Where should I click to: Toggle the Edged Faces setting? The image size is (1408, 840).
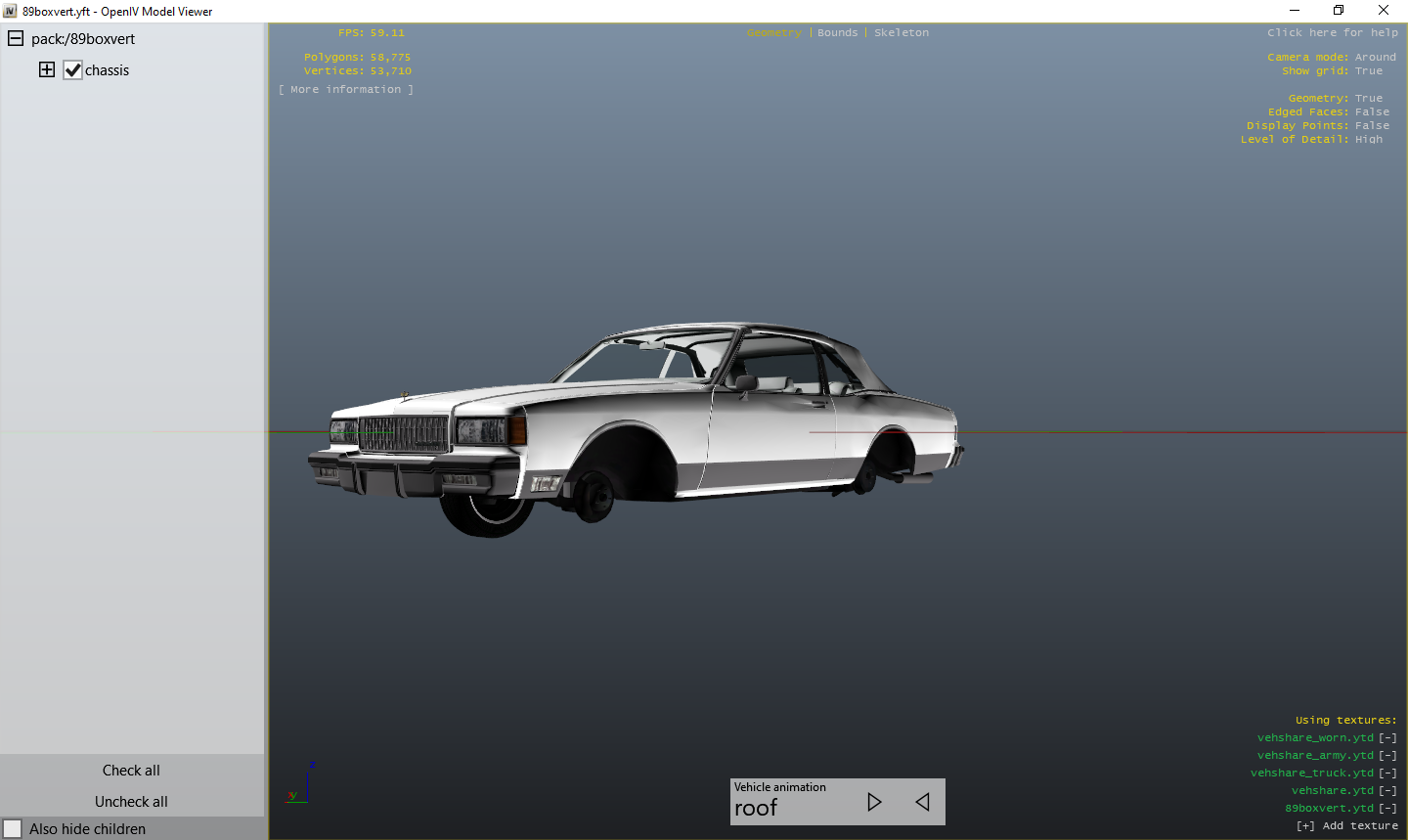(x=1371, y=112)
